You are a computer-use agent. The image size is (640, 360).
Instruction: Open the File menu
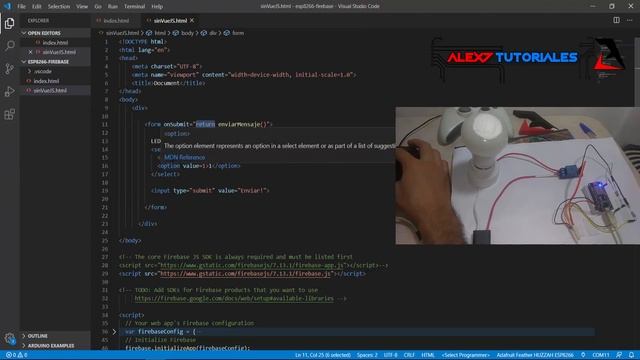point(21,7)
